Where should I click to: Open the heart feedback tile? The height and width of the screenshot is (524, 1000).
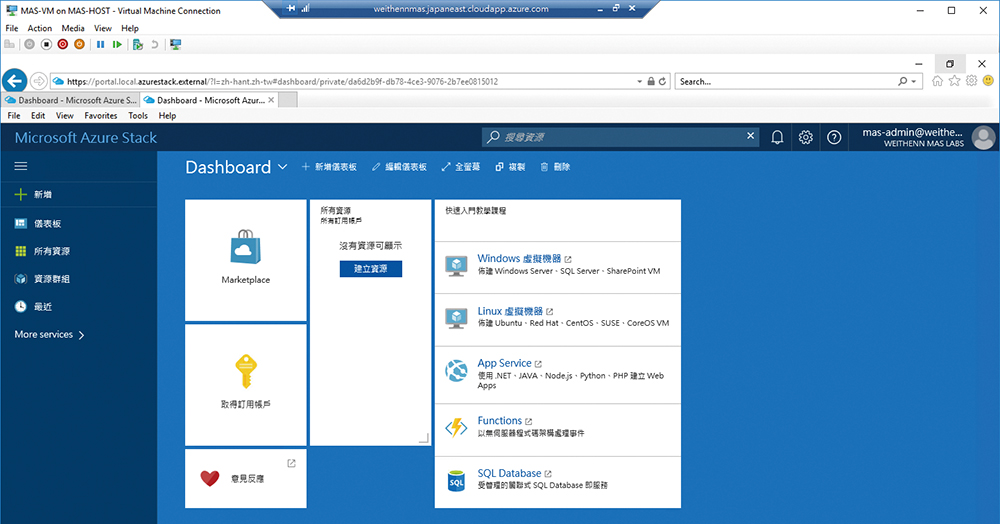pyautogui.click(x=246, y=479)
